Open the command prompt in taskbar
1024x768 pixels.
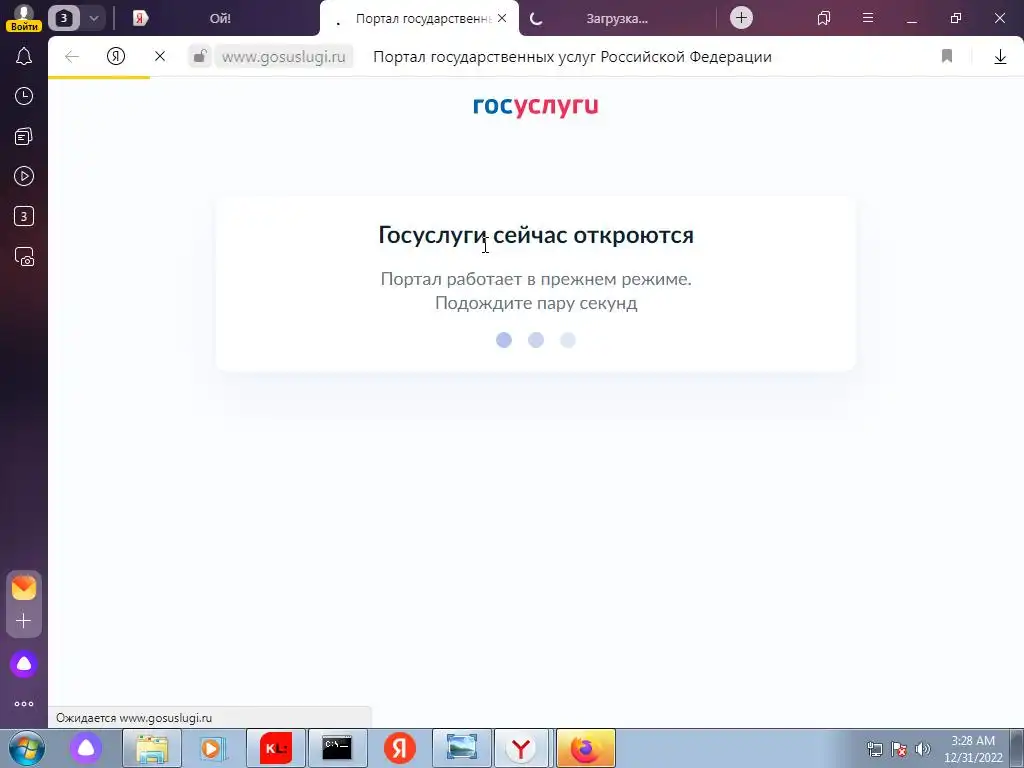tap(338, 748)
